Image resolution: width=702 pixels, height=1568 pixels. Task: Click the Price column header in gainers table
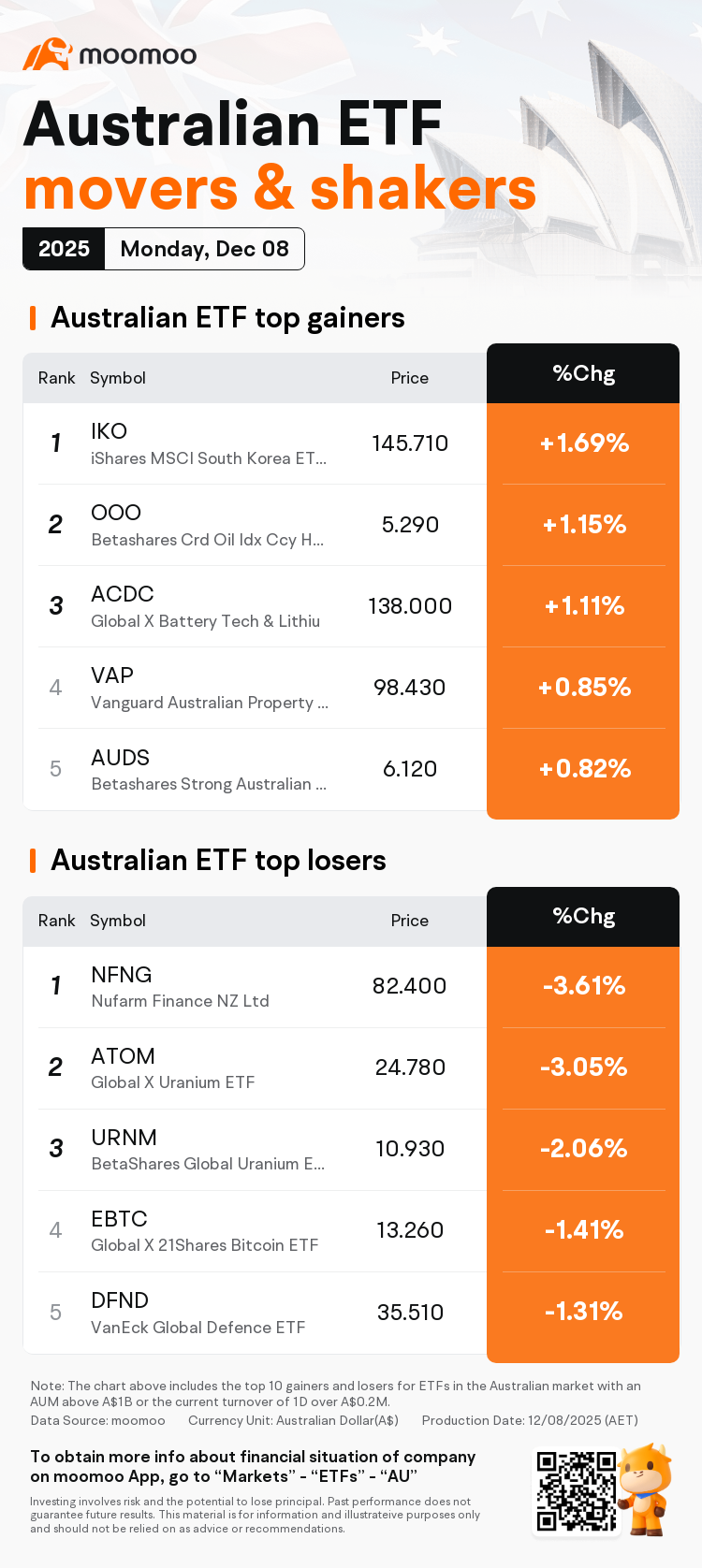click(410, 378)
